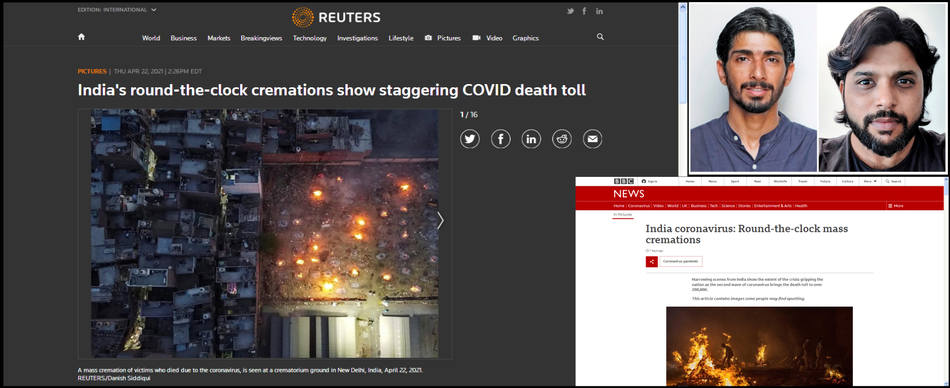Screen dimensions: 950x388
Task: Open Business section in Reuters nav
Action: [184, 38]
